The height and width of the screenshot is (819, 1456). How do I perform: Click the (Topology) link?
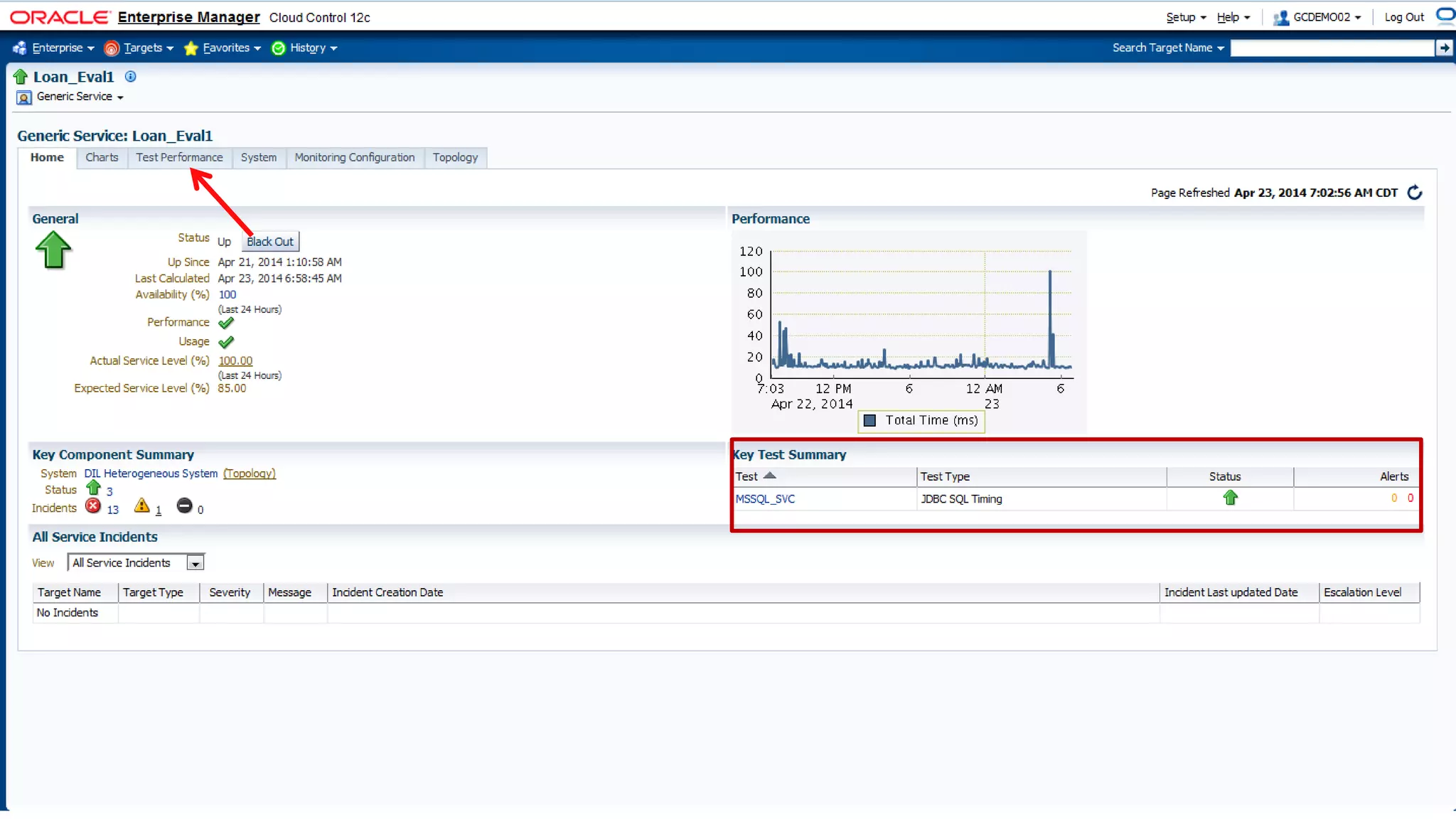click(x=250, y=473)
